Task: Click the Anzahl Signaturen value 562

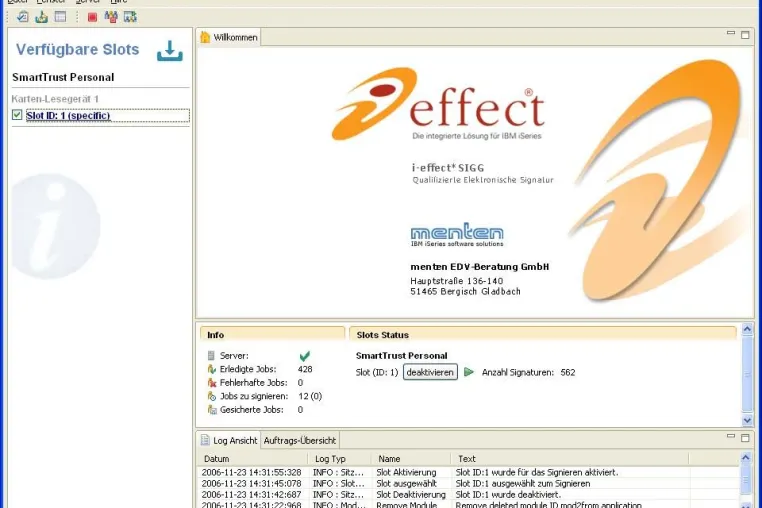Action: 568,372
